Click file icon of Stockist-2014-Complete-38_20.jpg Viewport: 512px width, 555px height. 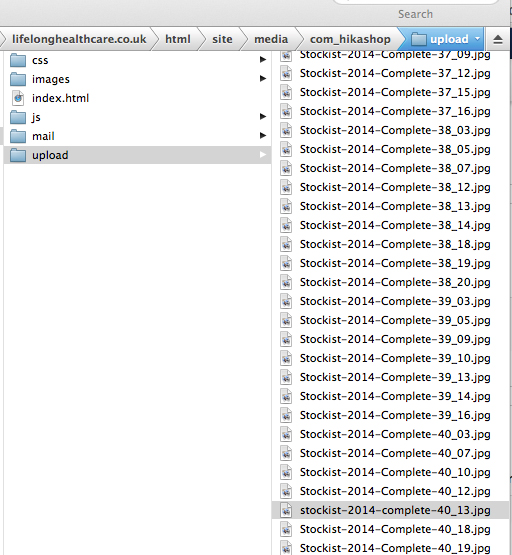pos(286,282)
